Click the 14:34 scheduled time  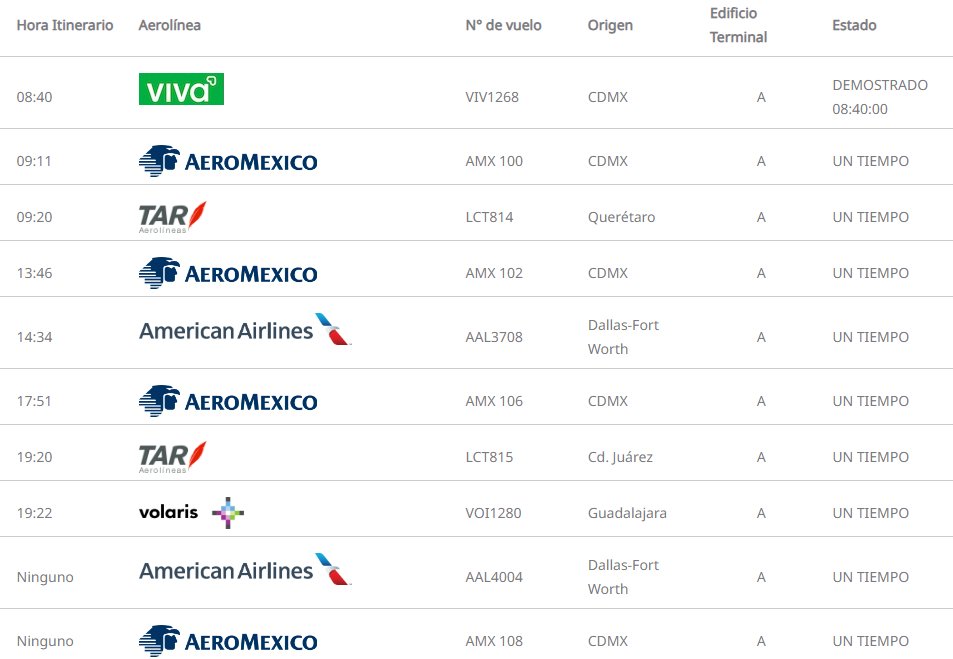point(34,337)
